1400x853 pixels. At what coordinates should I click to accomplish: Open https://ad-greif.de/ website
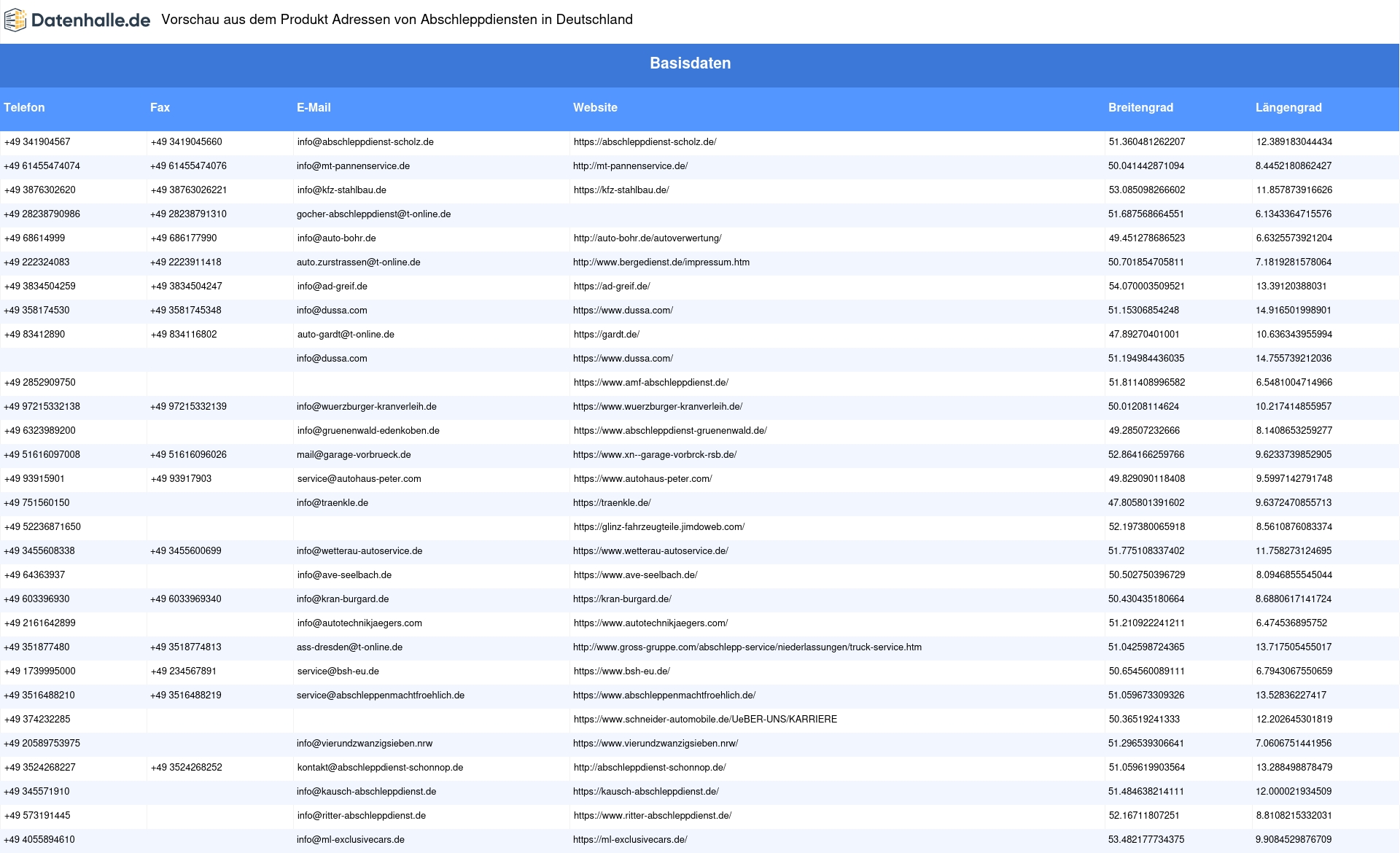612,287
